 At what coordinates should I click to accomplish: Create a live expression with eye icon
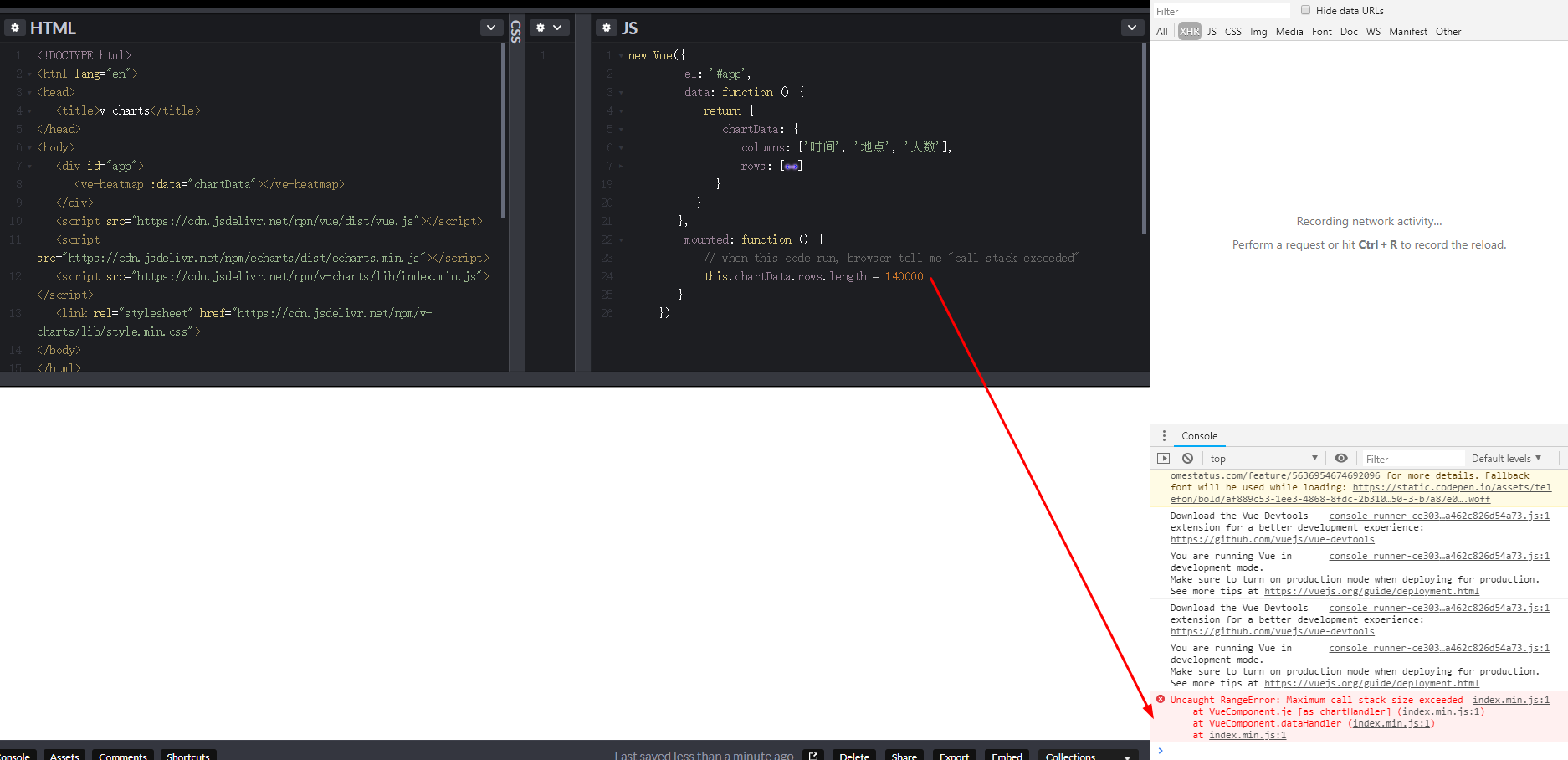(1341, 458)
